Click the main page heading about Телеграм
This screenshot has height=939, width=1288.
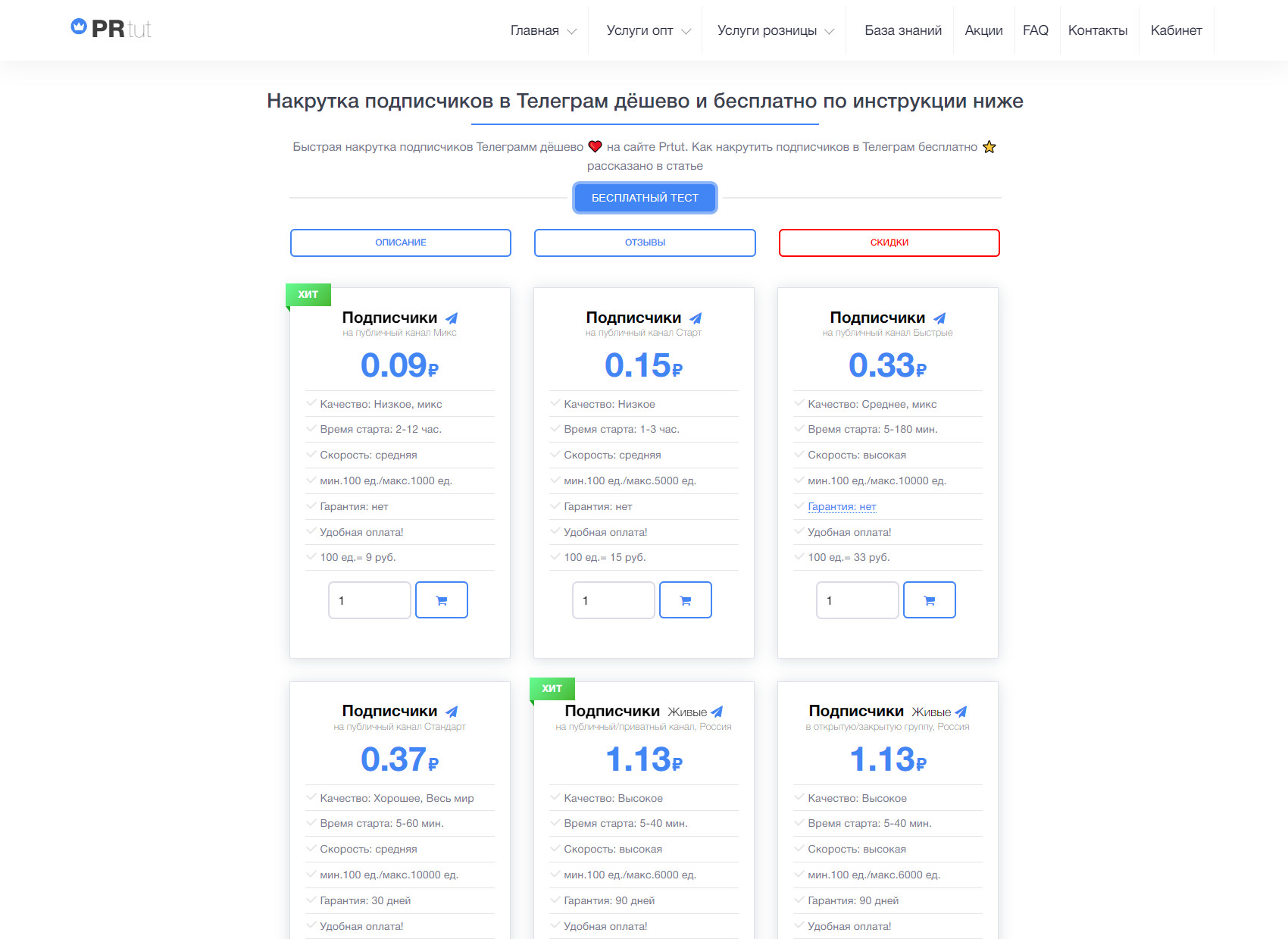click(645, 101)
